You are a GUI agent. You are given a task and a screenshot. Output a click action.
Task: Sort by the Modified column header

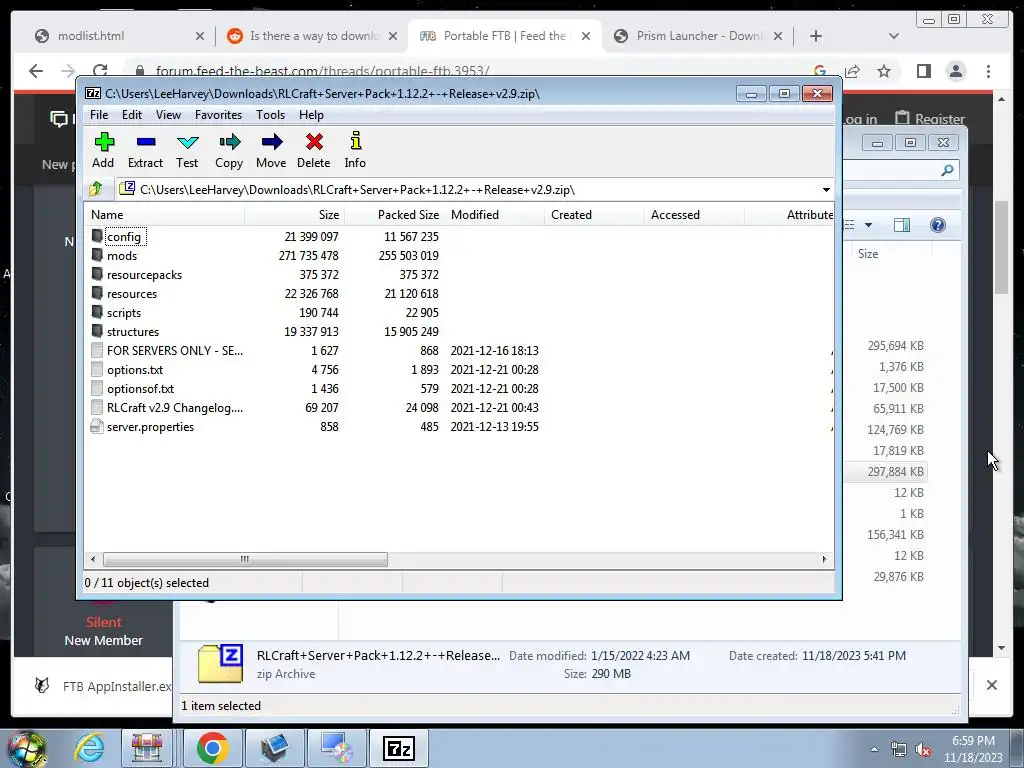(x=494, y=215)
